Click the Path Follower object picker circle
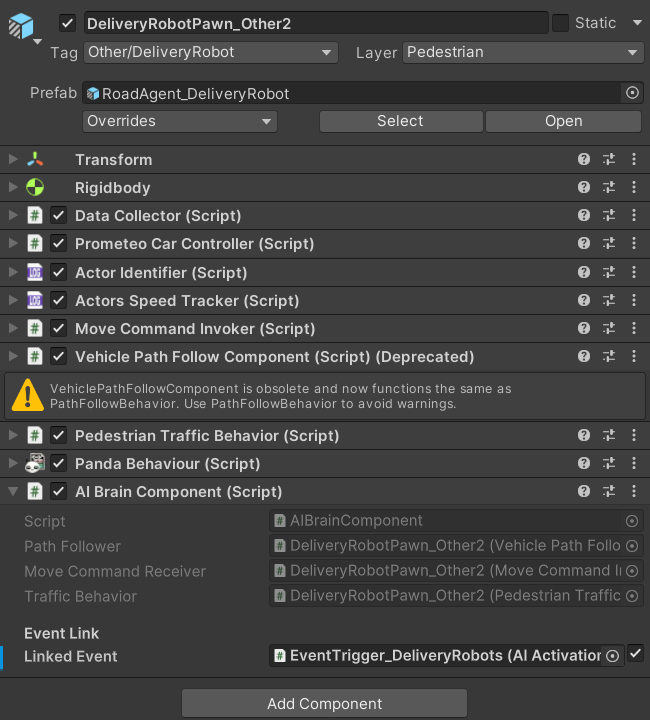This screenshot has width=650, height=720. (632, 546)
